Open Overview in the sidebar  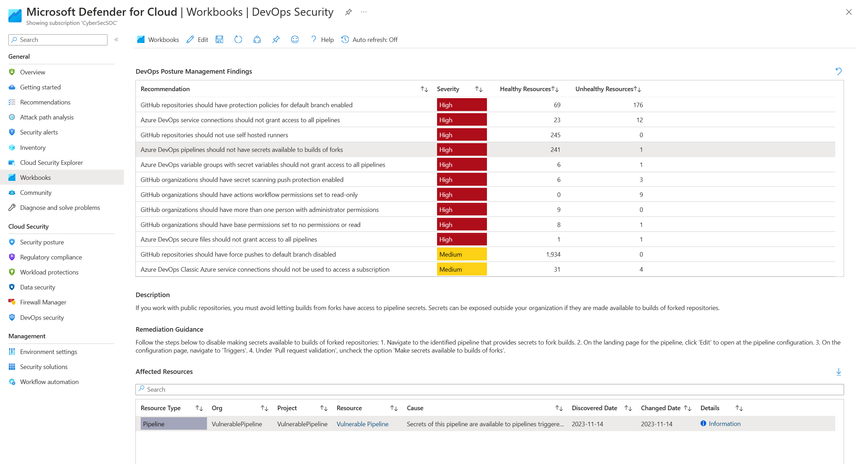tap(32, 72)
